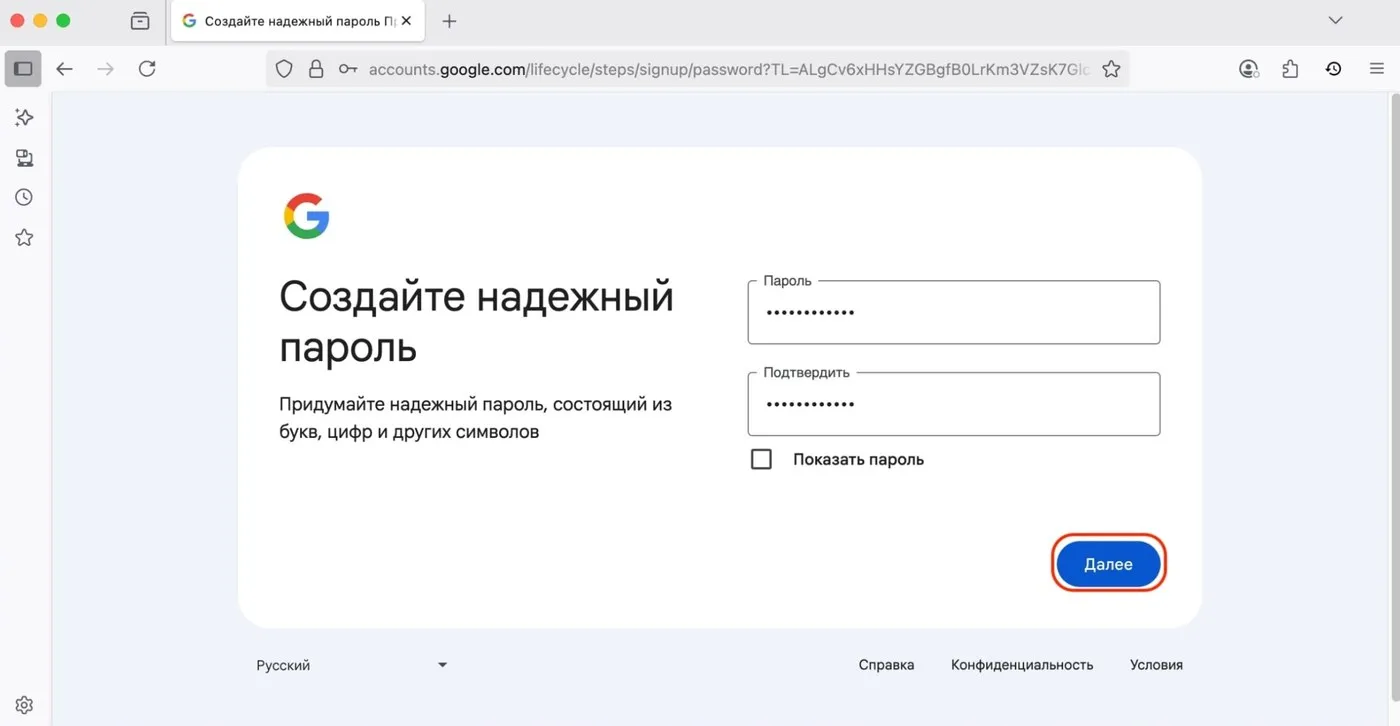1400x726 pixels.
Task: Open the "Конфиденциальность" link
Action: point(1022,665)
